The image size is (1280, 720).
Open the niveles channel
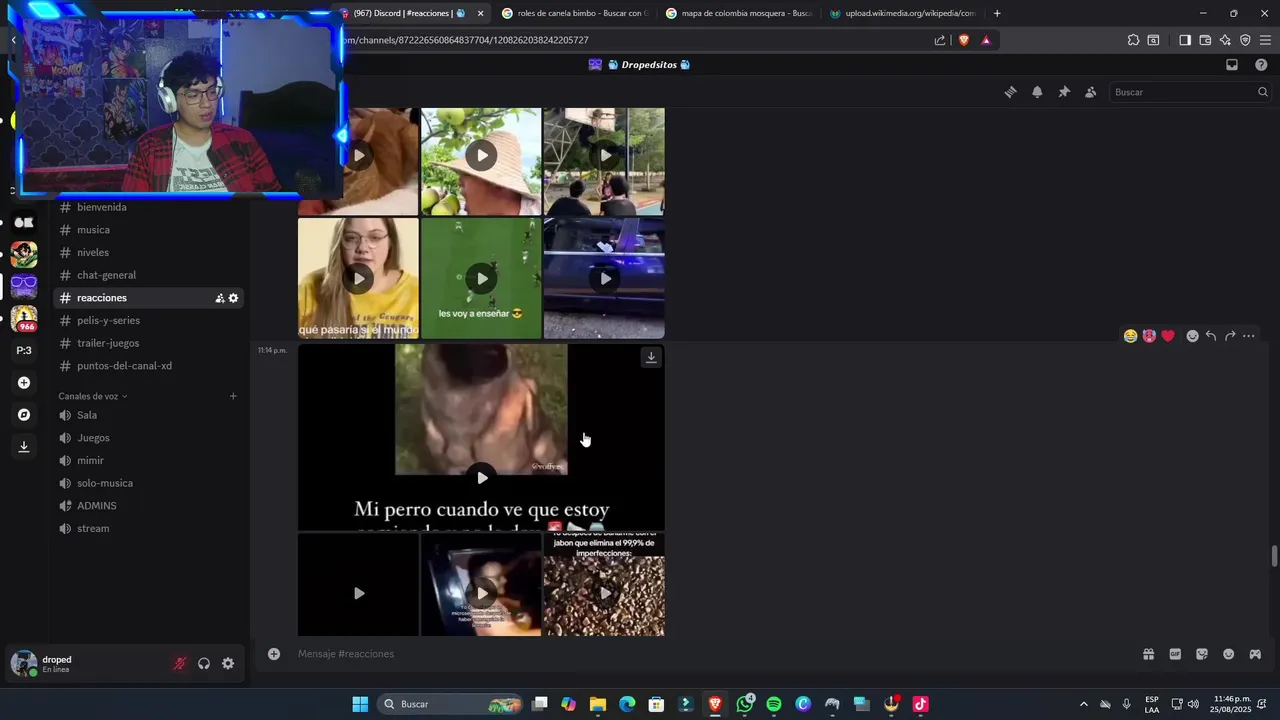(148, 253)
